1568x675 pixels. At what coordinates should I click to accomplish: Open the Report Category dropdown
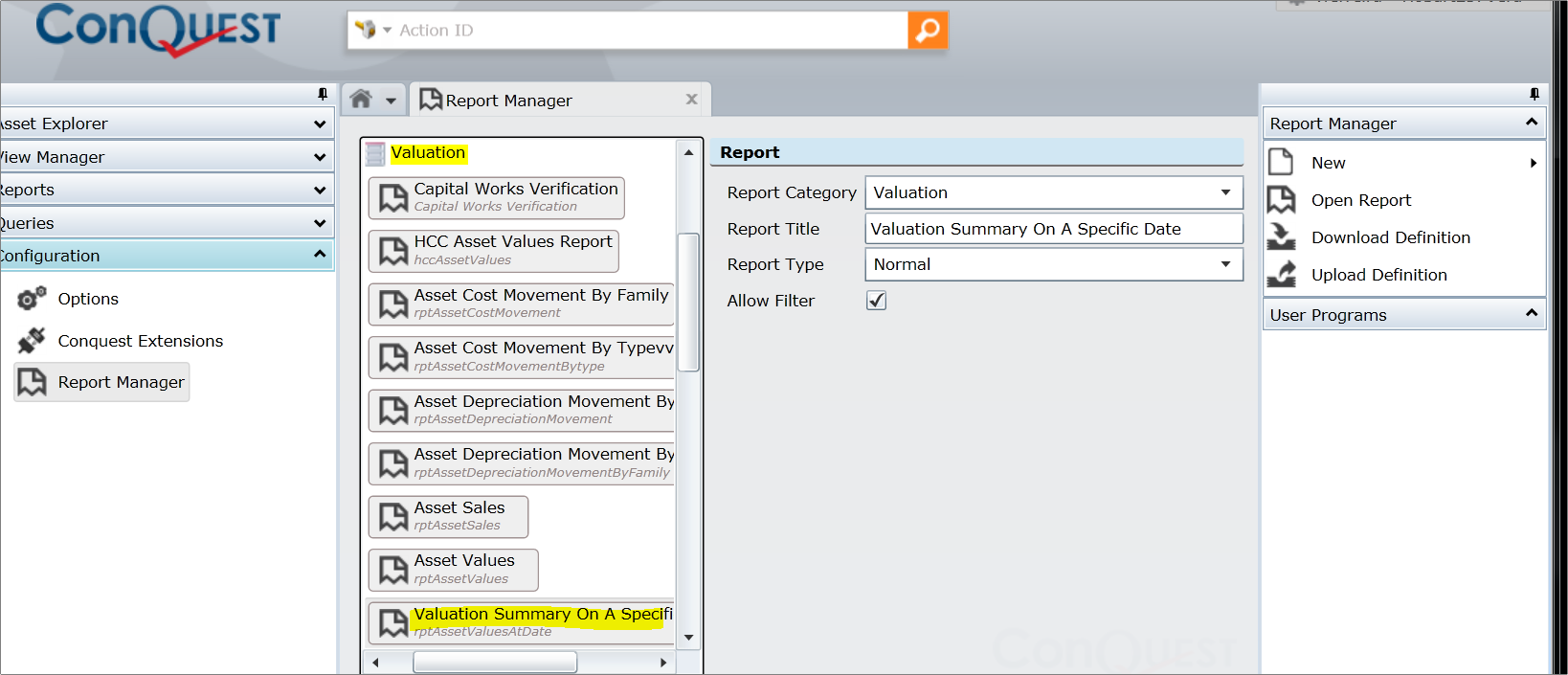[x=1054, y=192]
